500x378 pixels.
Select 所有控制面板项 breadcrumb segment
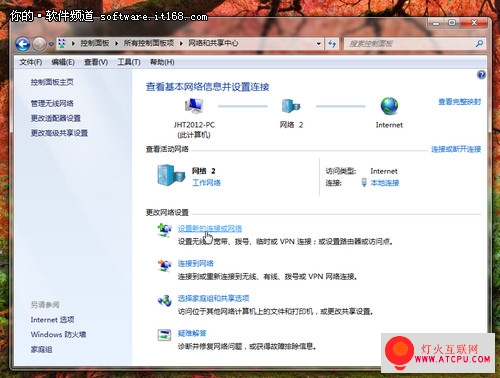click(x=149, y=43)
